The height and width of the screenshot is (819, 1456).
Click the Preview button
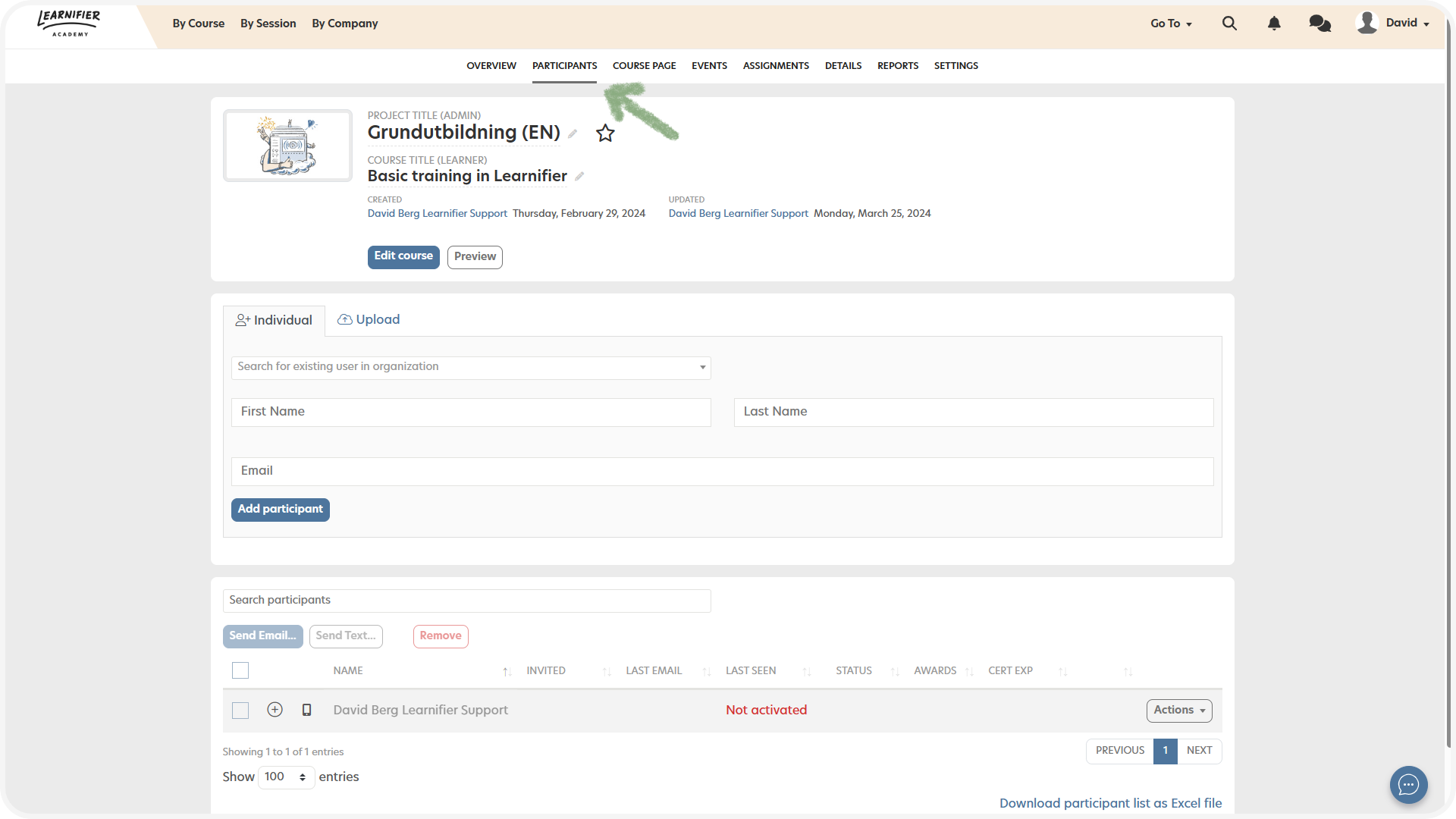[475, 257]
